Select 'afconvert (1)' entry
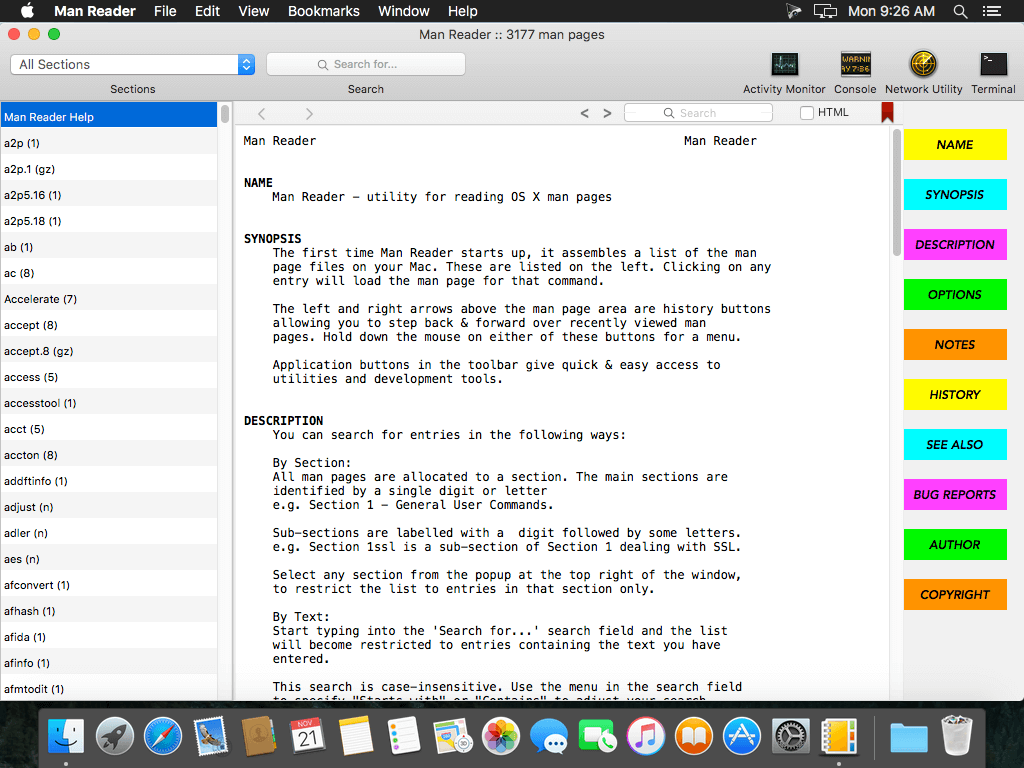Image resolution: width=1024 pixels, height=768 pixels. [x=108, y=584]
